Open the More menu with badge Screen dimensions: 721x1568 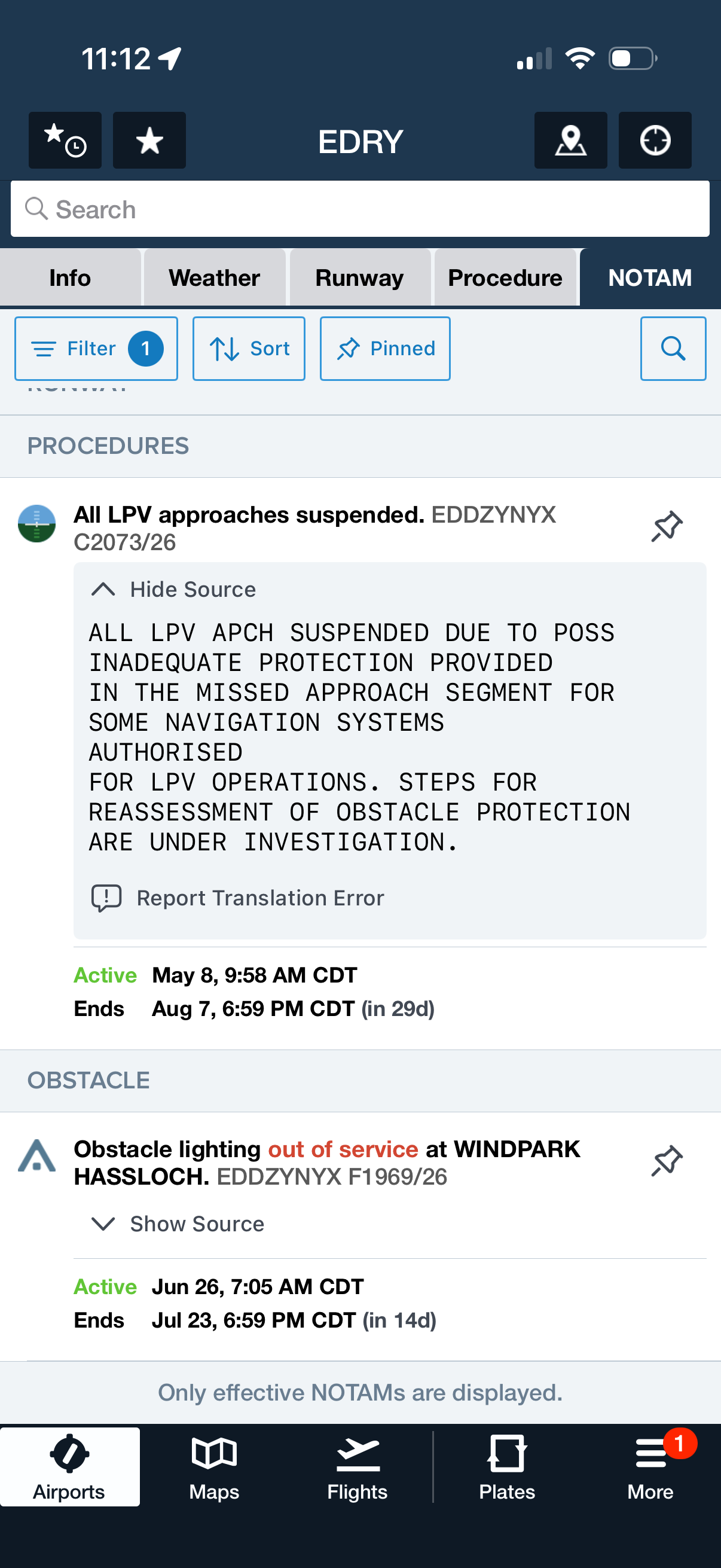650,1467
